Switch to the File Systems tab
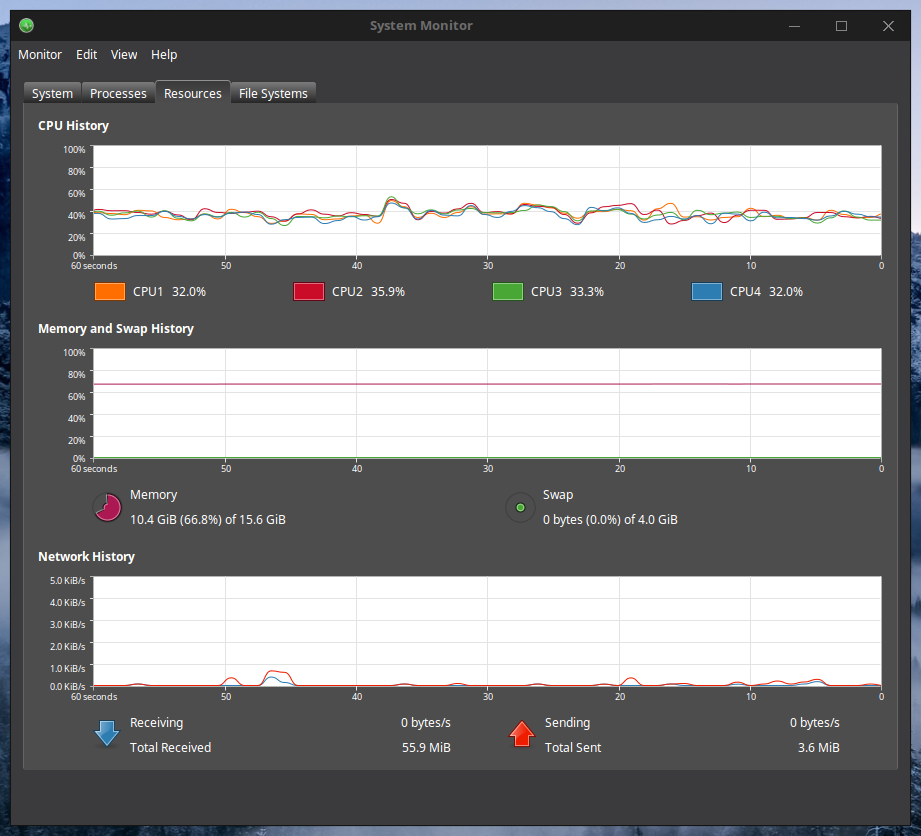This screenshot has width=921, height=836. (x=273, y=93)
